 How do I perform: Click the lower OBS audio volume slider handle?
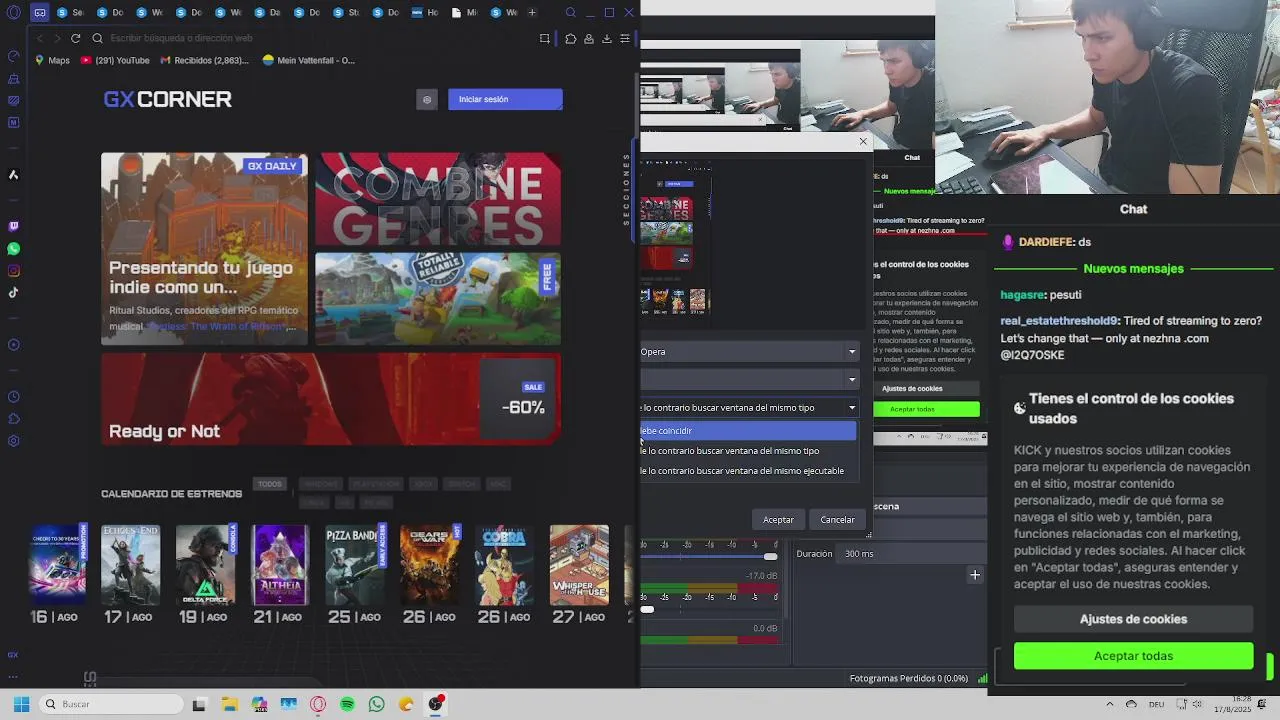[x=647, y=609]
